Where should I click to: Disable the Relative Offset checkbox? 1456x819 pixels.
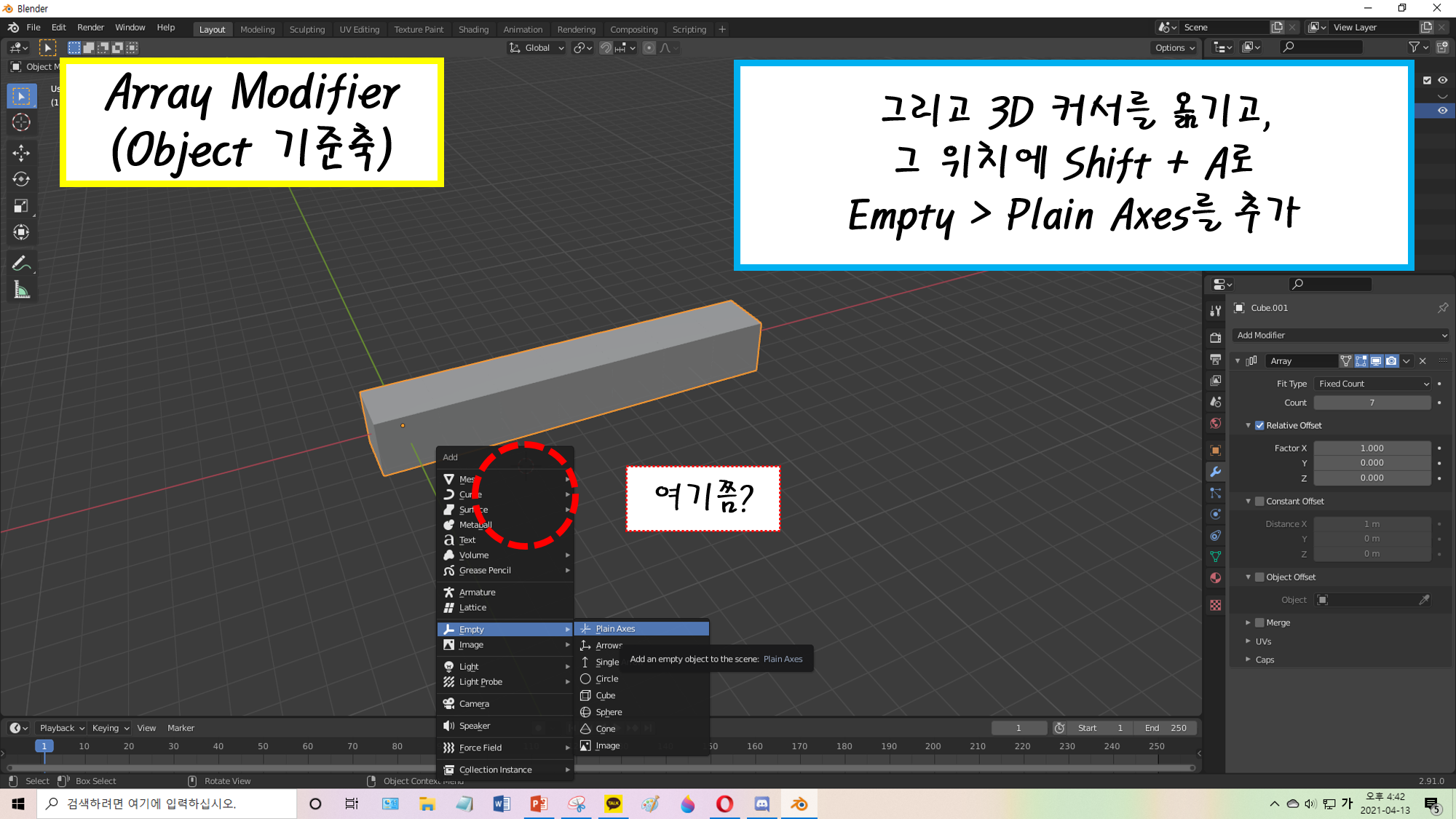tap(1259, 425)
